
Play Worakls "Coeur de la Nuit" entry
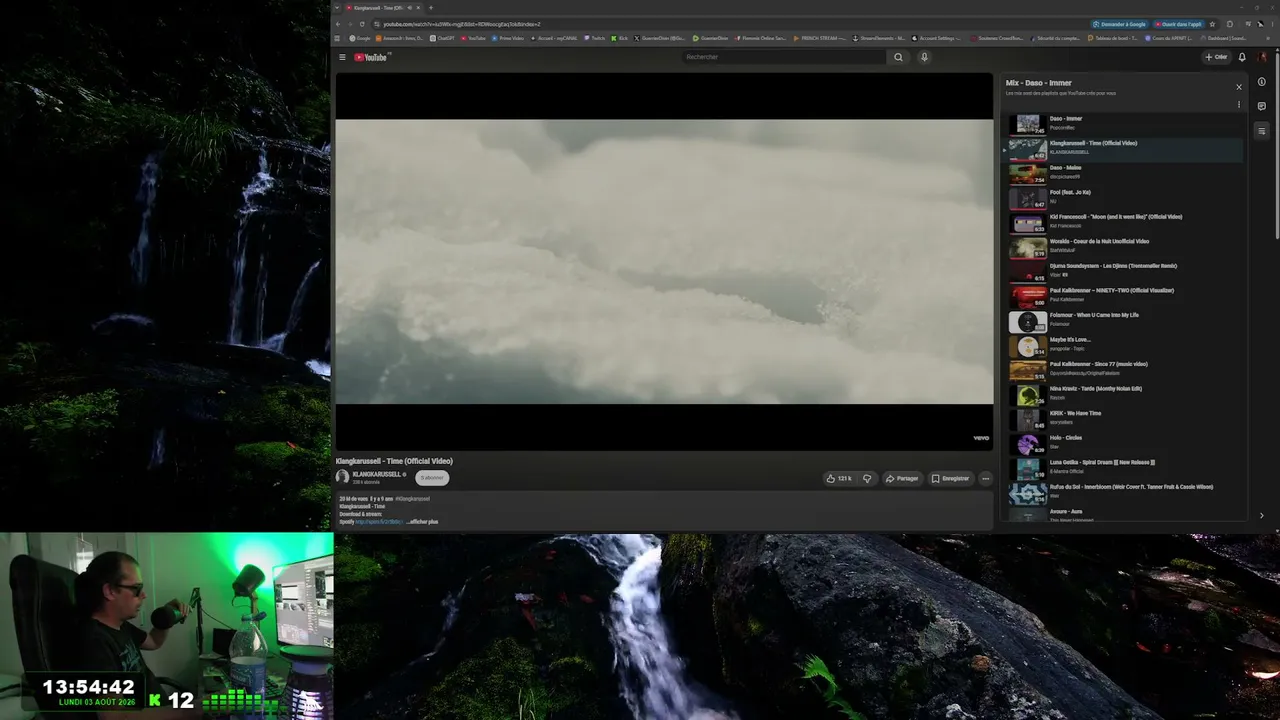pyautogui.click(x=1123, y=246)
